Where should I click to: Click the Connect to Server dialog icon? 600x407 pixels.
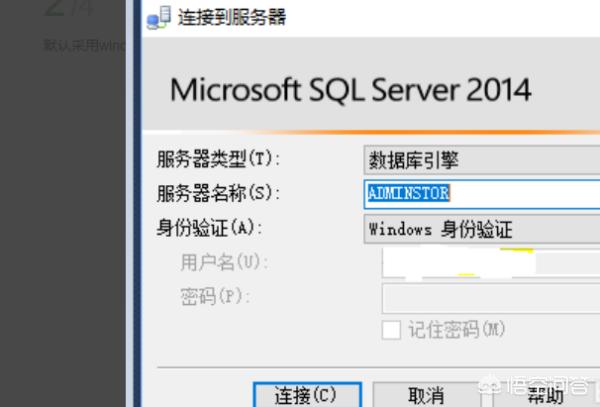tap(159, 17)
